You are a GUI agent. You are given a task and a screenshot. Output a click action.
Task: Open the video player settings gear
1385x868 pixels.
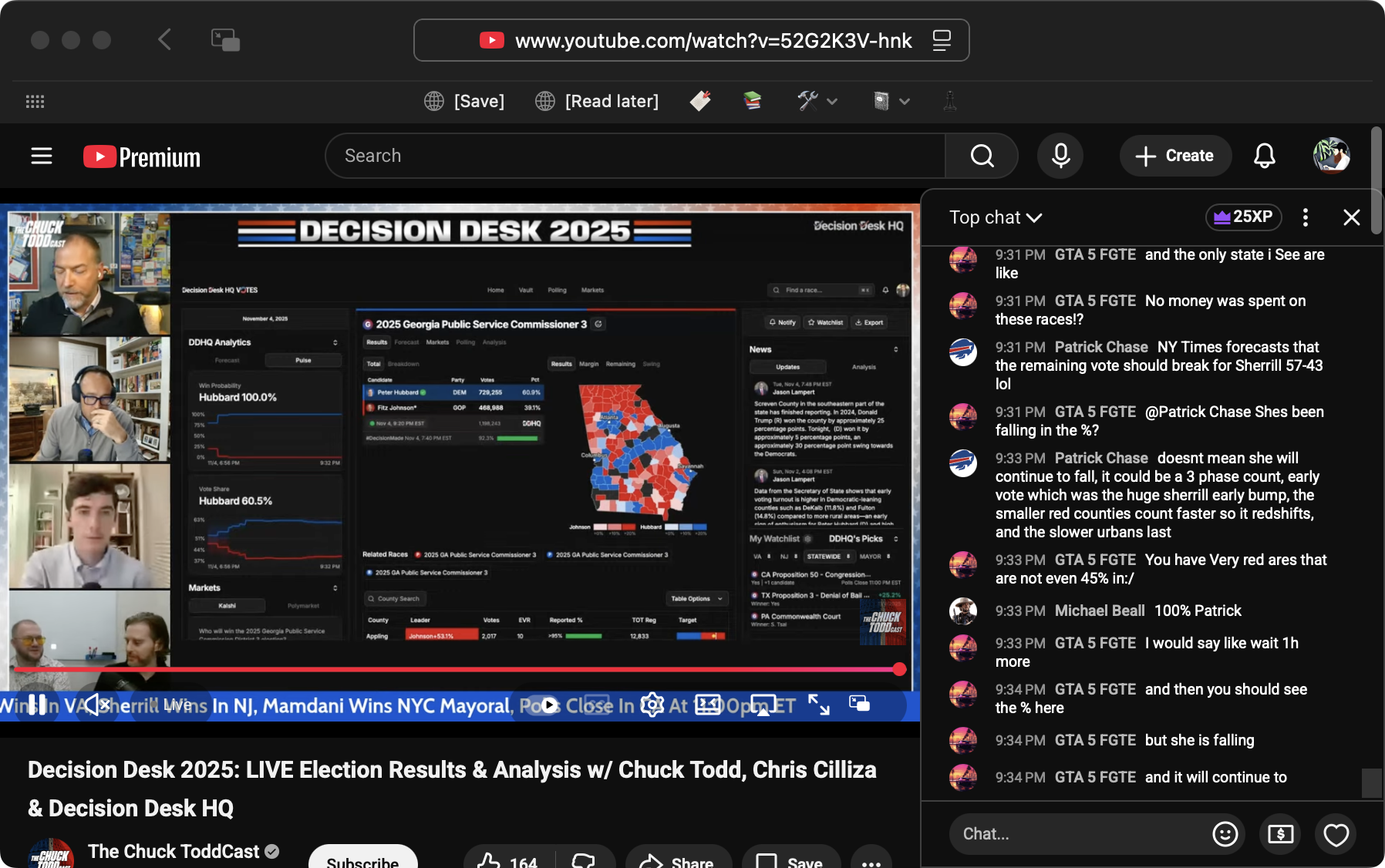coord(652,705)
